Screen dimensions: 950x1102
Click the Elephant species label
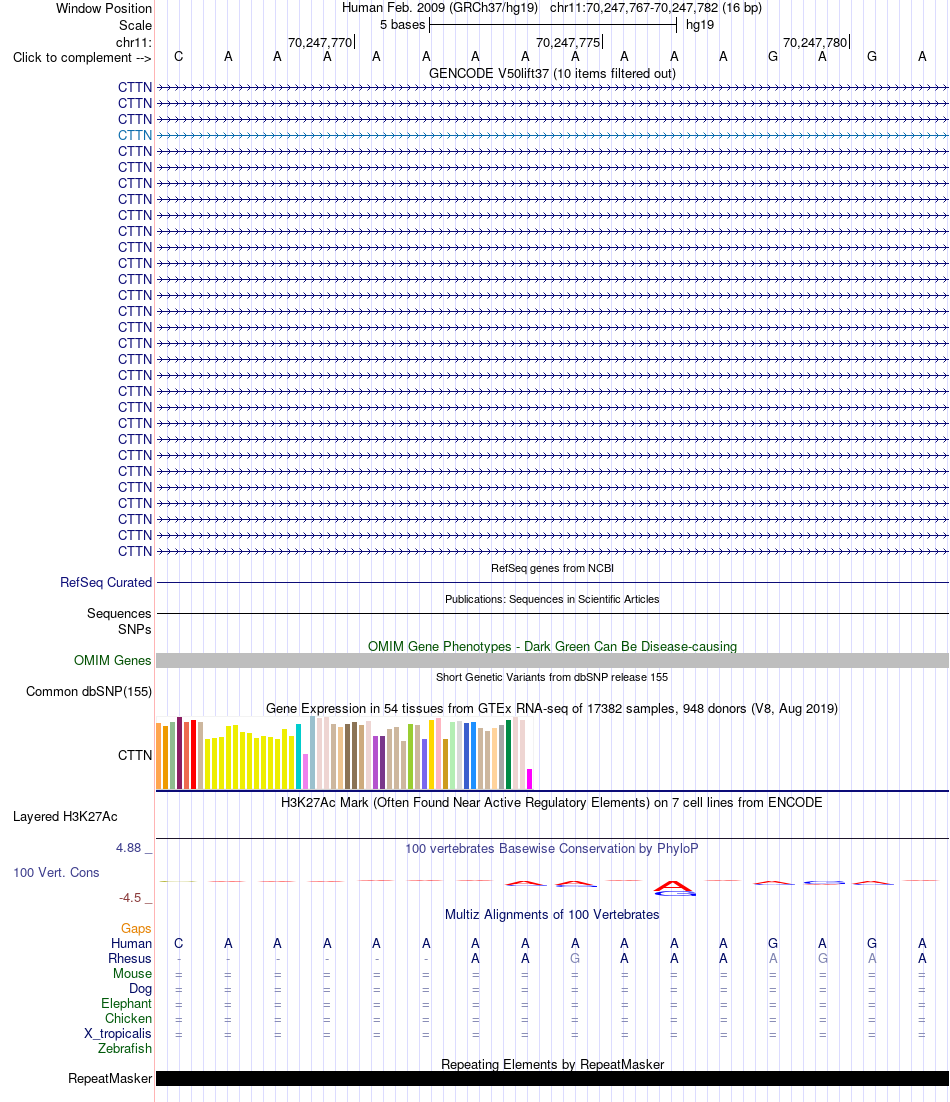126,1004
